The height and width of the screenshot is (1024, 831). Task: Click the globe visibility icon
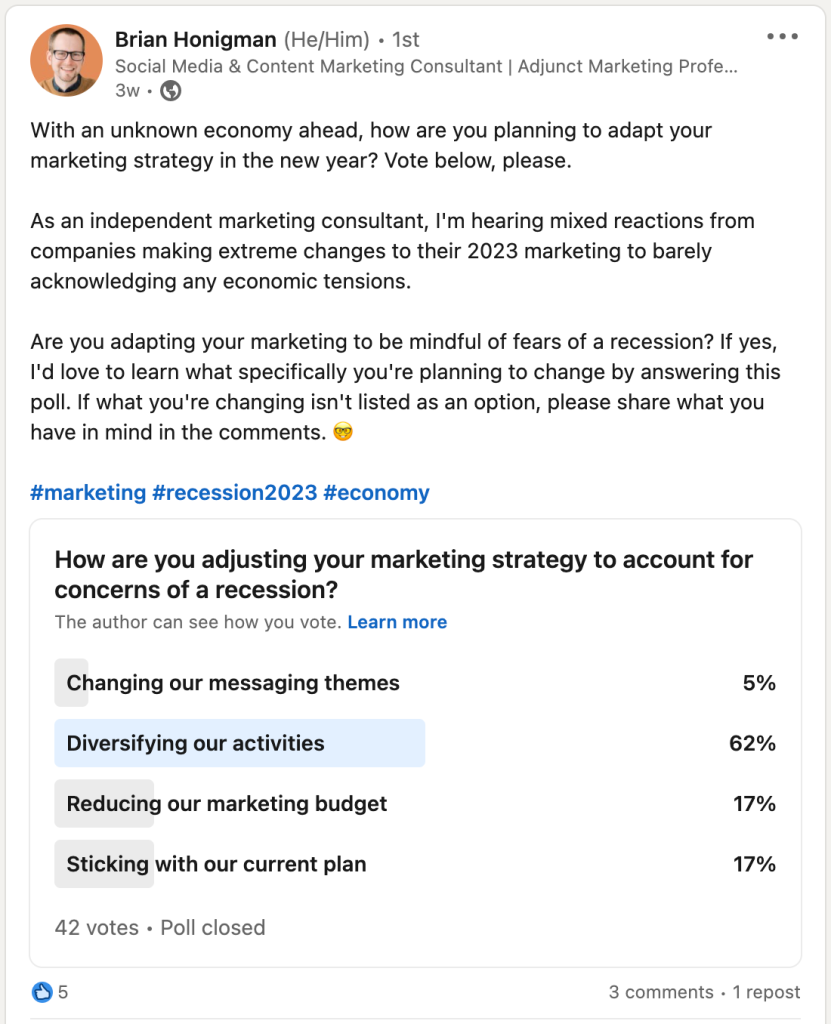pos(171,91)
